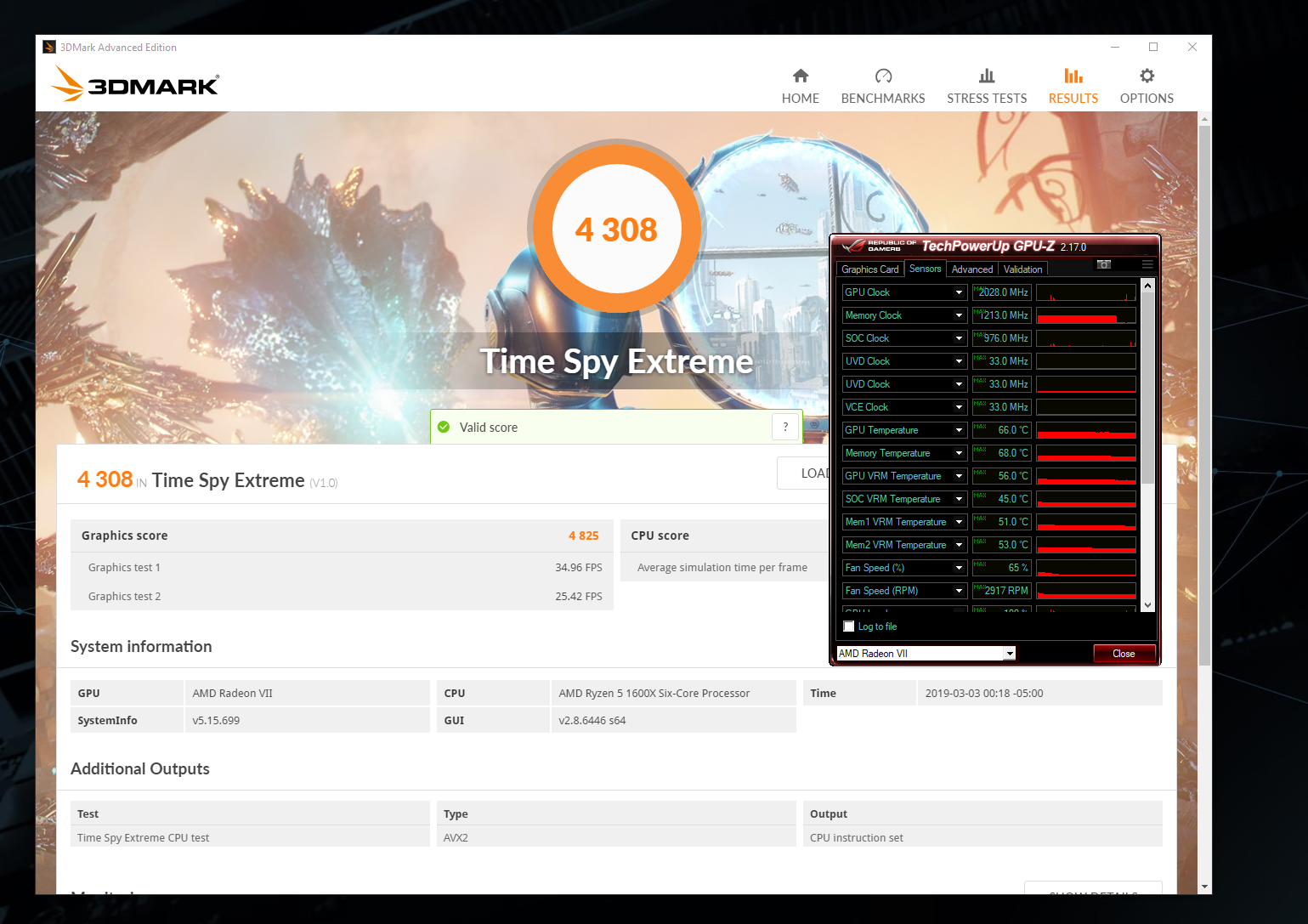This screenshot has width=1308, height=924.
Task: Click the GPU-Z sensors scrollbar thumb
Action: (1147, 388)
